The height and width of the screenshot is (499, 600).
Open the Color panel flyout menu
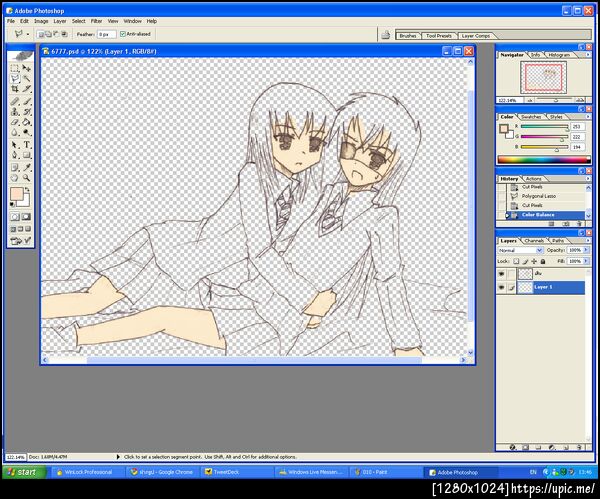coord(588,117)
